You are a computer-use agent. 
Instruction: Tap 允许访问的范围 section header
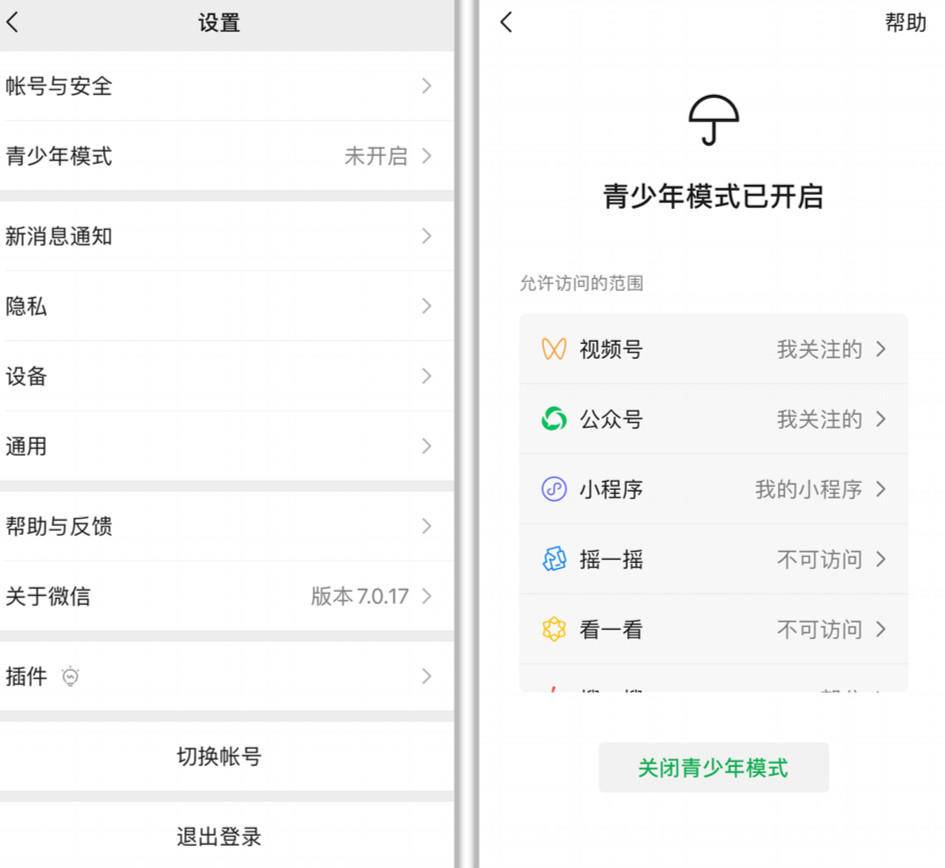pos(582,283)
